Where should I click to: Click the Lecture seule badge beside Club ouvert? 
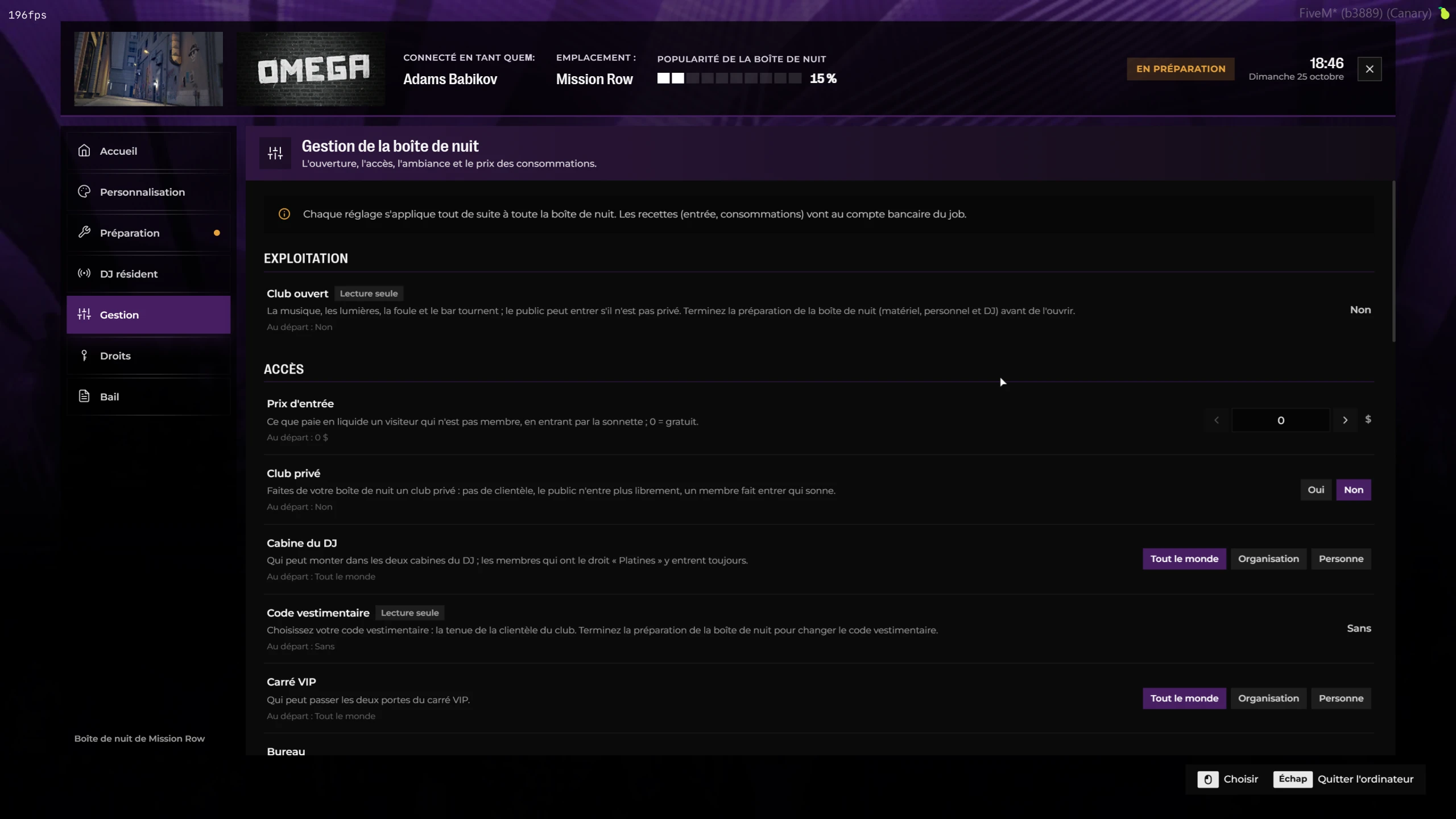(x=369, y=293)
